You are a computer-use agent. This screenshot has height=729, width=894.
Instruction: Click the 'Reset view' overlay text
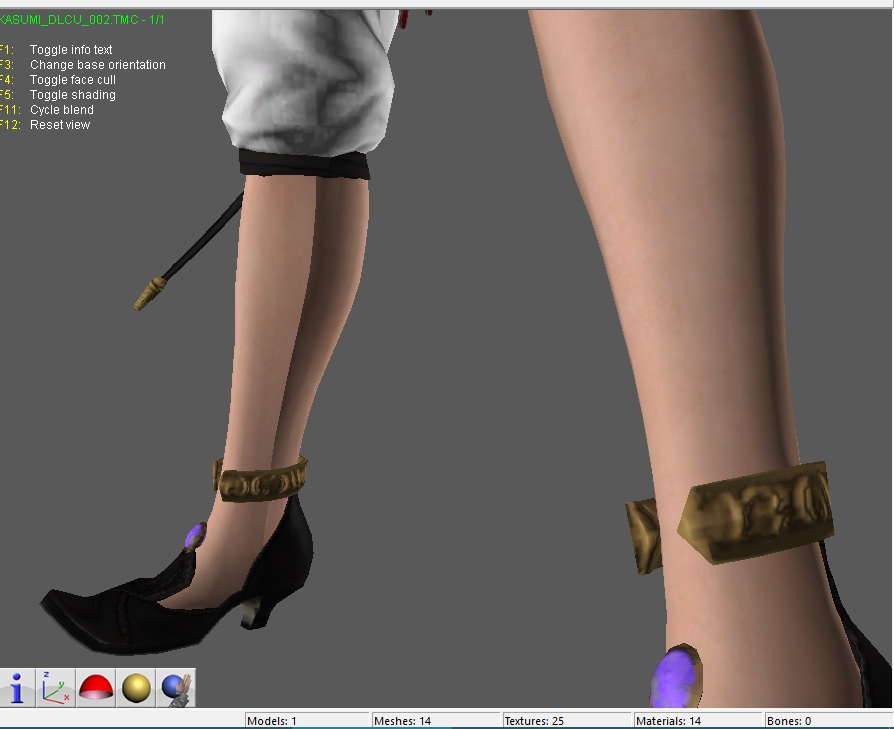coord(60,125)
